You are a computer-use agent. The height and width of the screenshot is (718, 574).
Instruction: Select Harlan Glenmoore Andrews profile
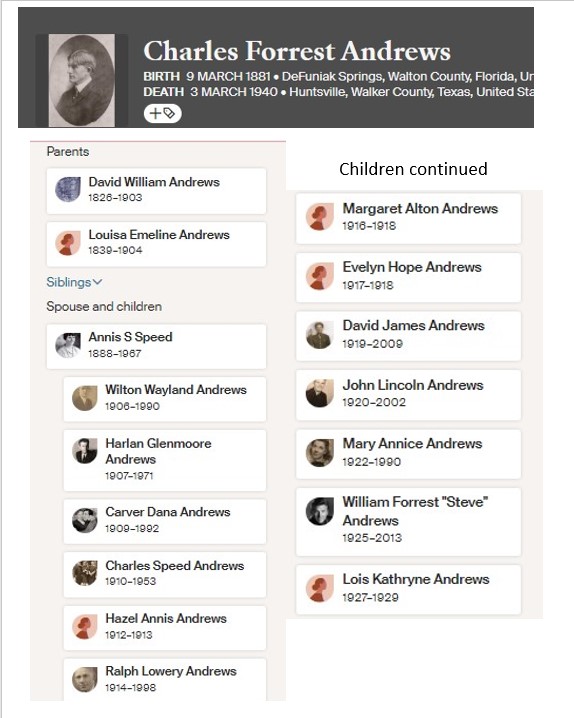point(165,460)
